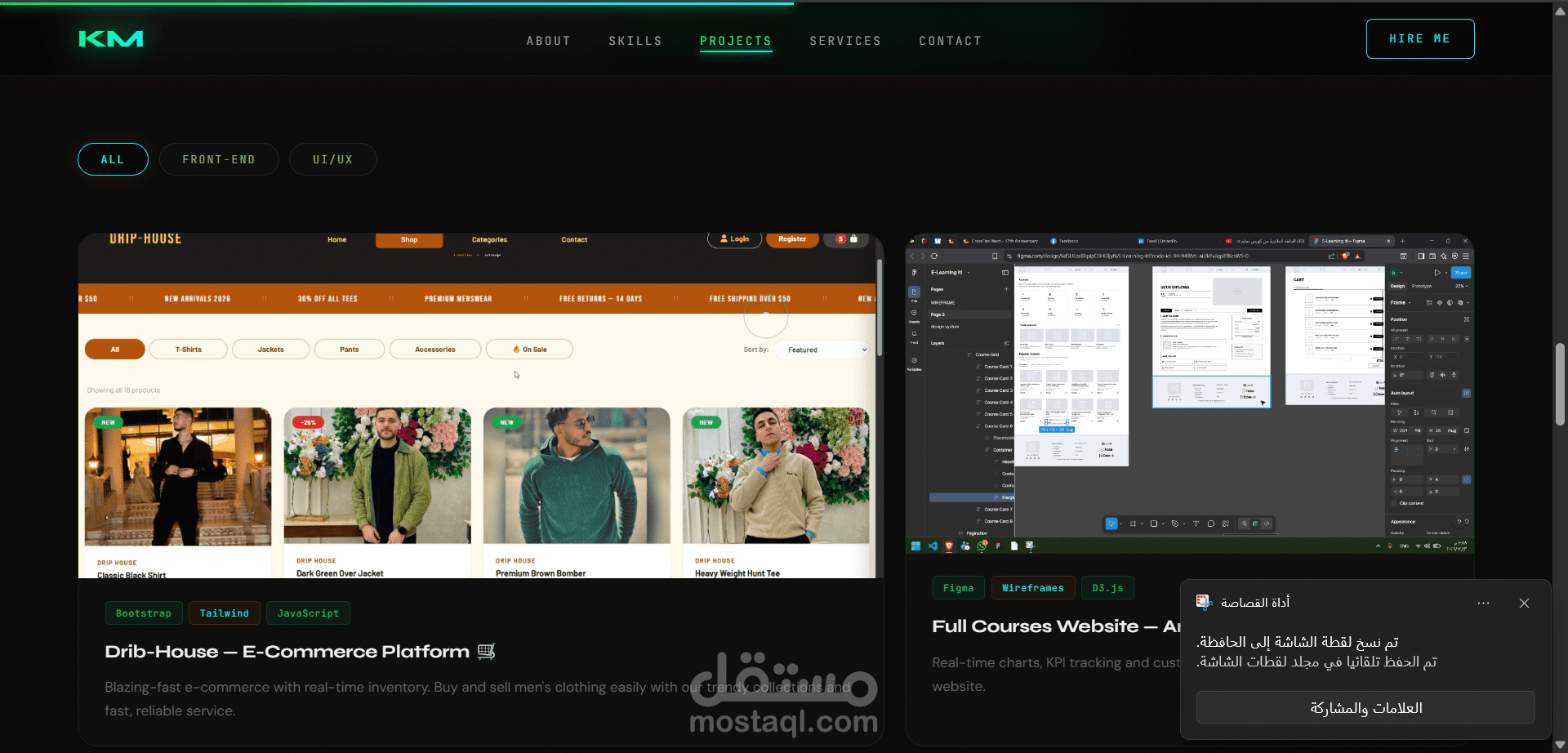Click the Premium Brown Bomber product photo

[x=577, y=476]
